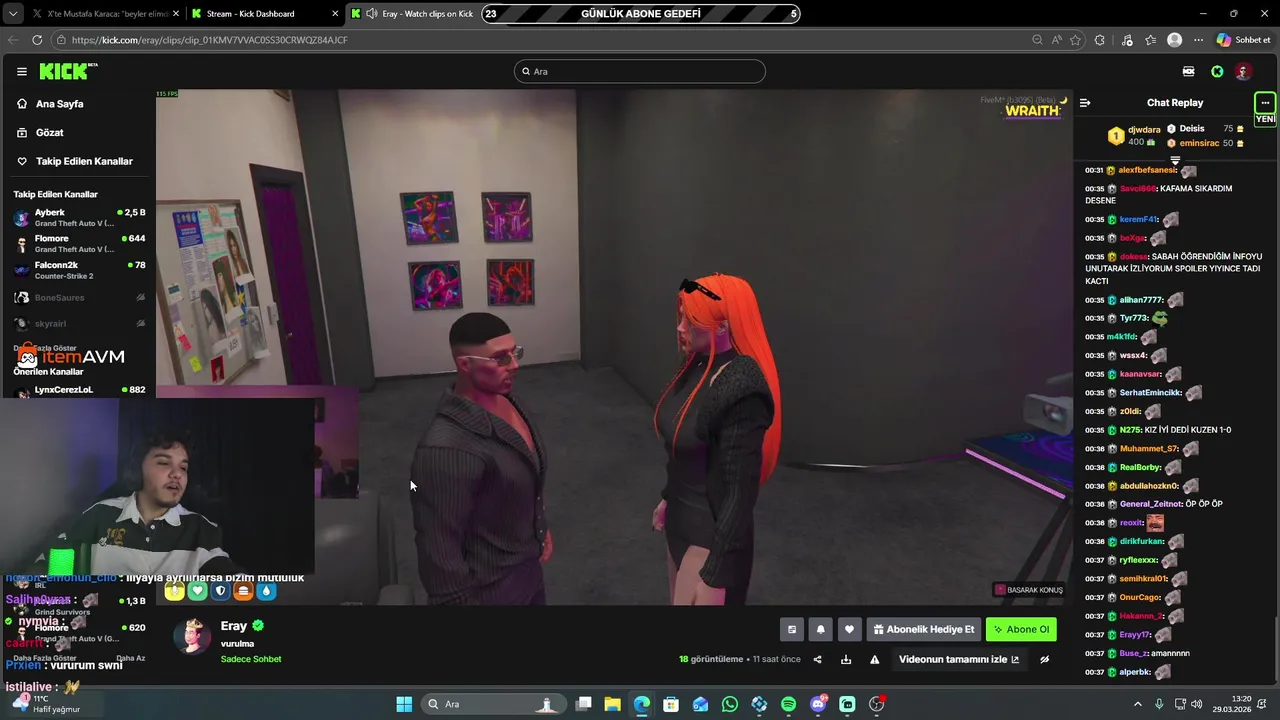Open Gözat in the sidebar

(49, 132)
